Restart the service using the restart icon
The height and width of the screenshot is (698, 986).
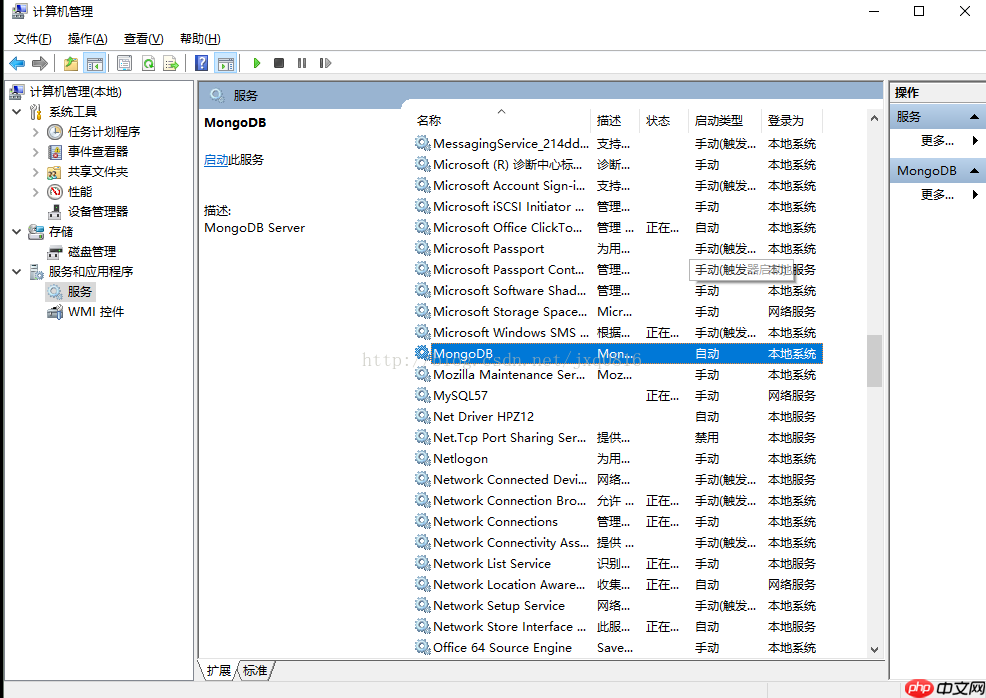pyautogui.click(x=325, y=63)
